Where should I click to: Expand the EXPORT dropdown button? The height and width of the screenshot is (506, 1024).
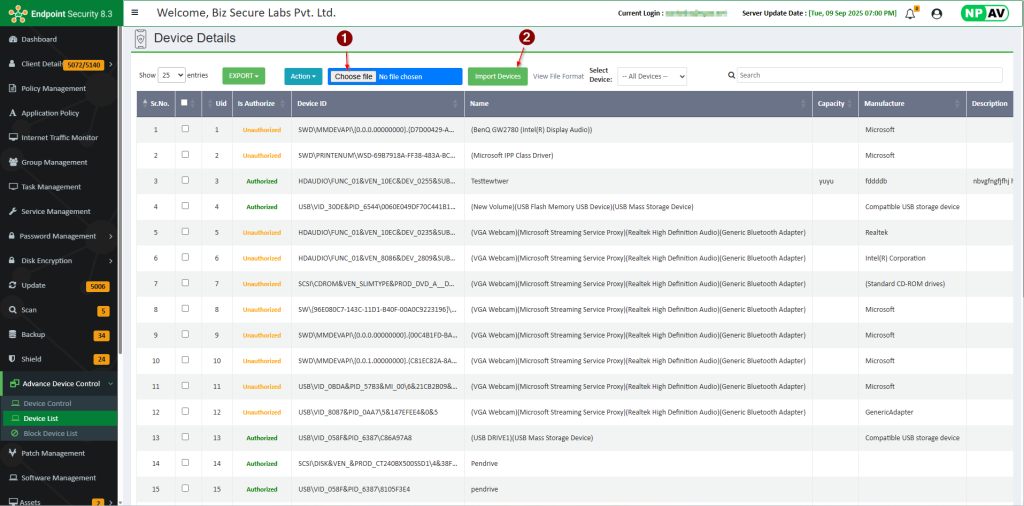[x=243, y=76]
